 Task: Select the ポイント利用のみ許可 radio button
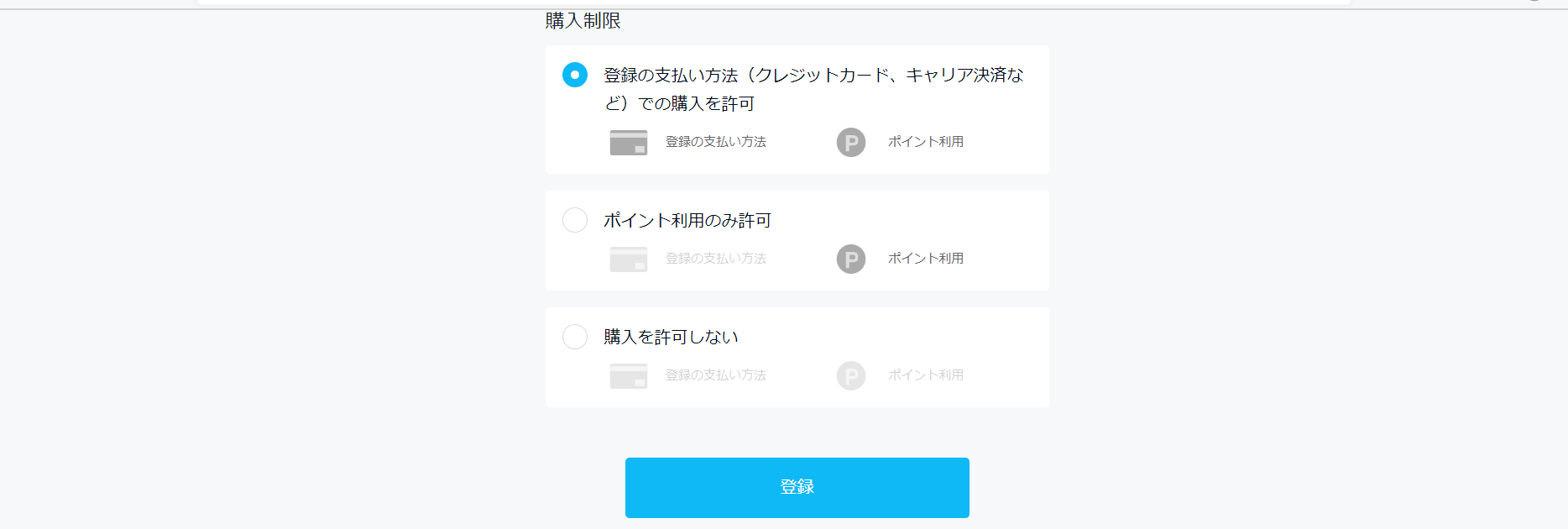click(x=575, y=220)
